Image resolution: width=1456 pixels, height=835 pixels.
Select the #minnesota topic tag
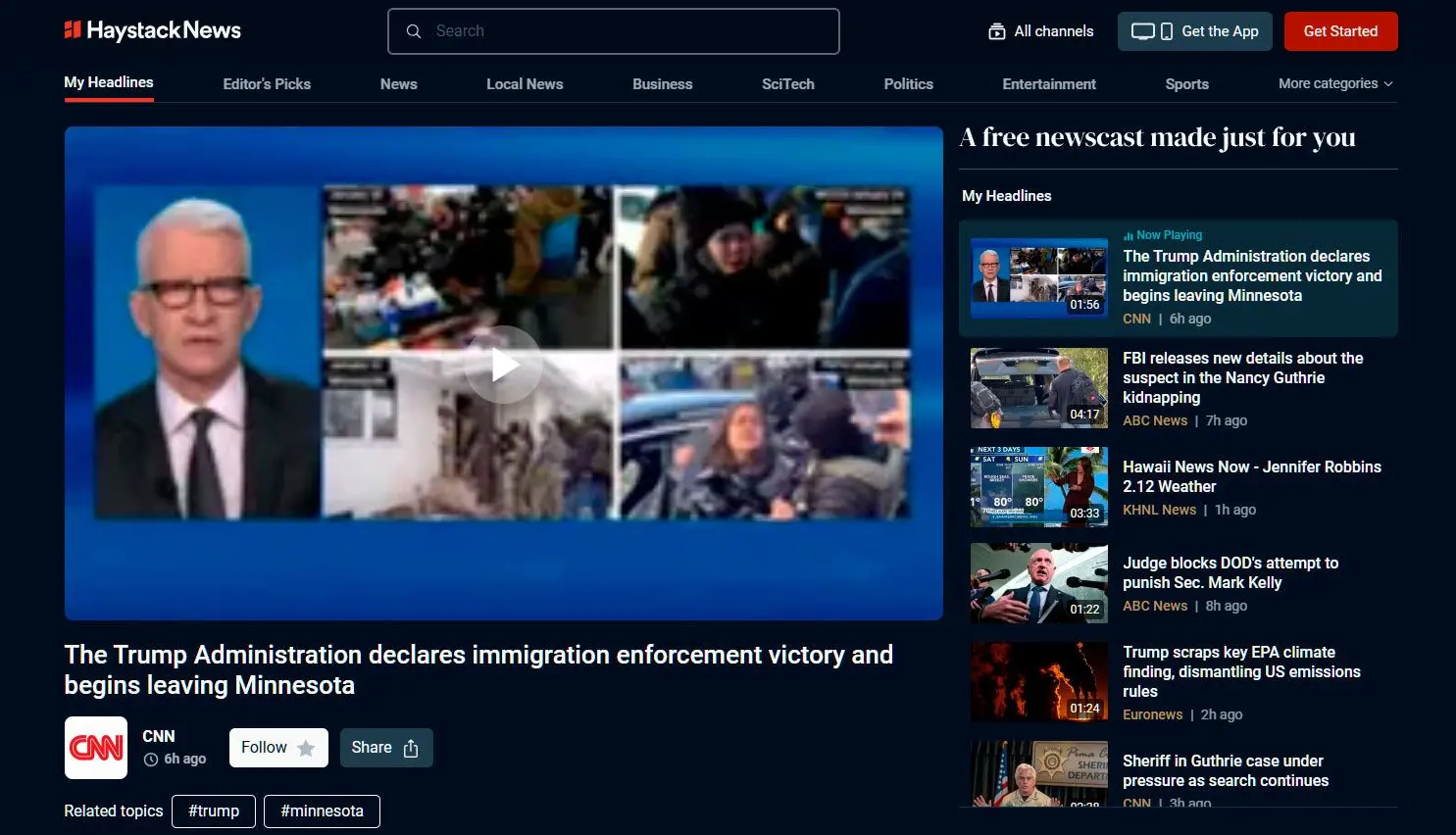tap(322, 811)
